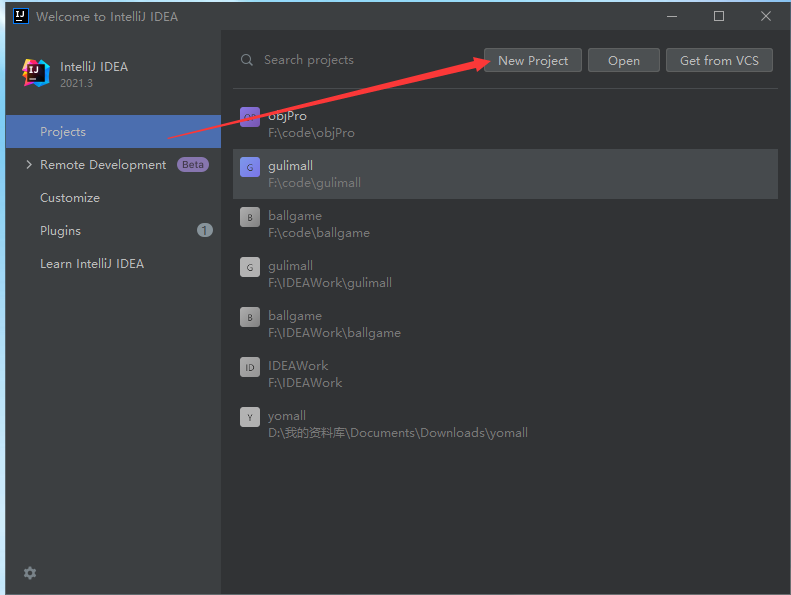Open gulimall project in F:\code
Screen dimensions: 791x595
click(505, 174)
